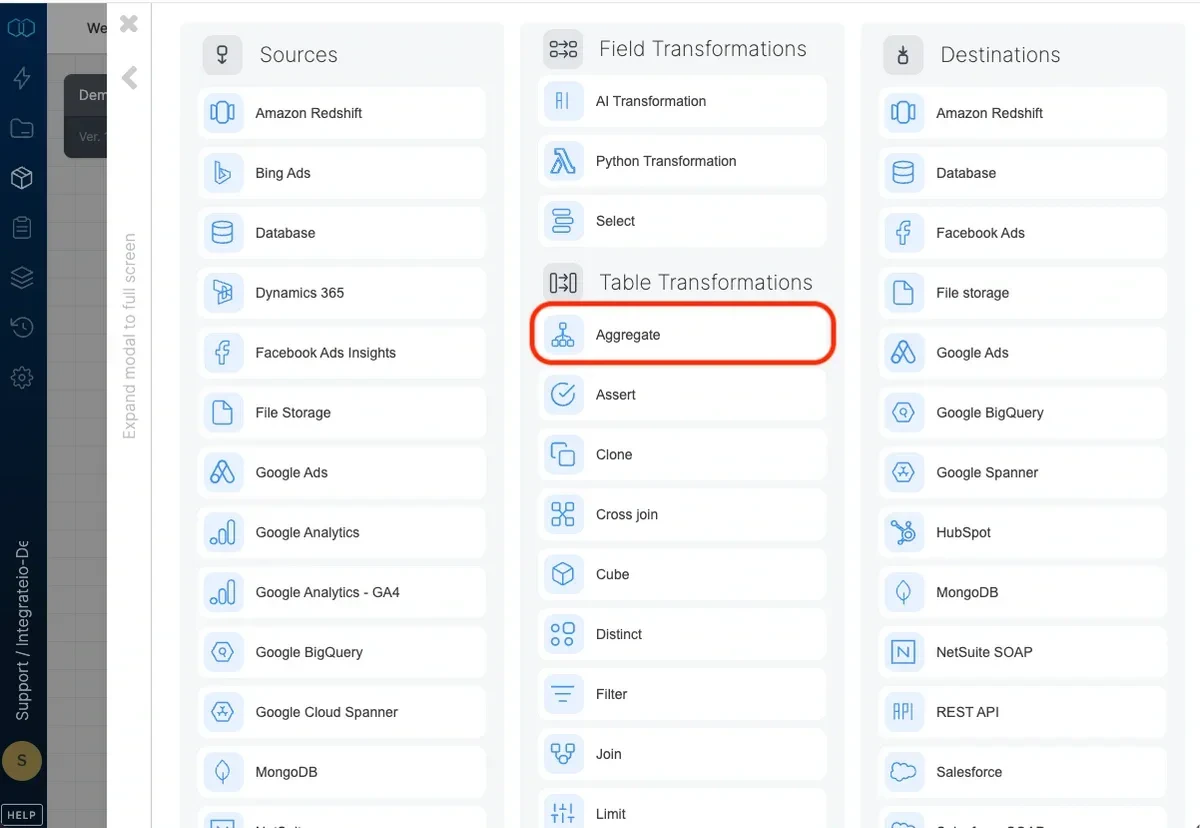Open the folder icon in left sidebar

[22, 128]
